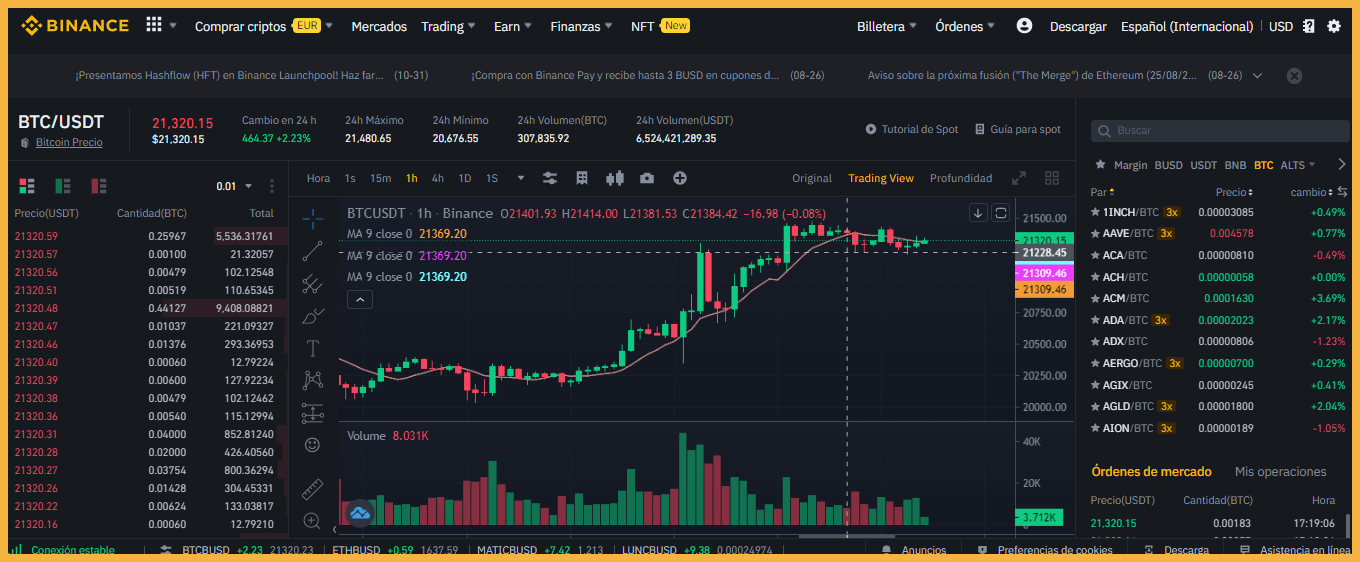Select the trend line drawing tool
The height and width of the screenshot is (562, 1360).
pos(312,251)
